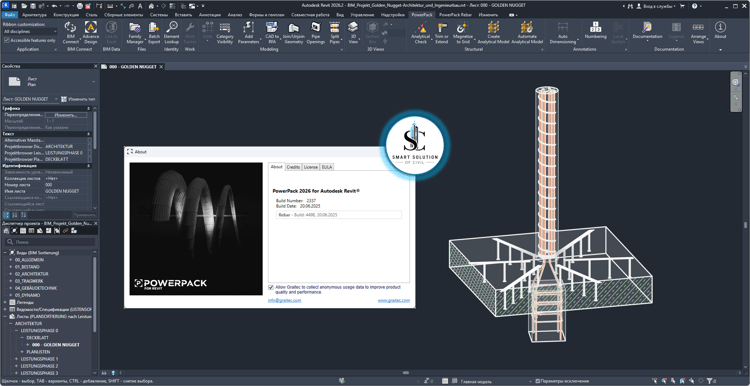Open the 3D View tool

[x=353, y=32]
